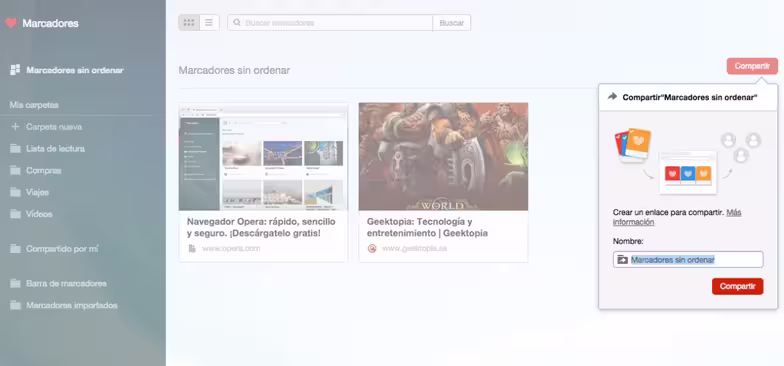This screenshot has width=784, height=366.
Task: Open the Geektopia bookmark thumbnail
Action: 443,156
